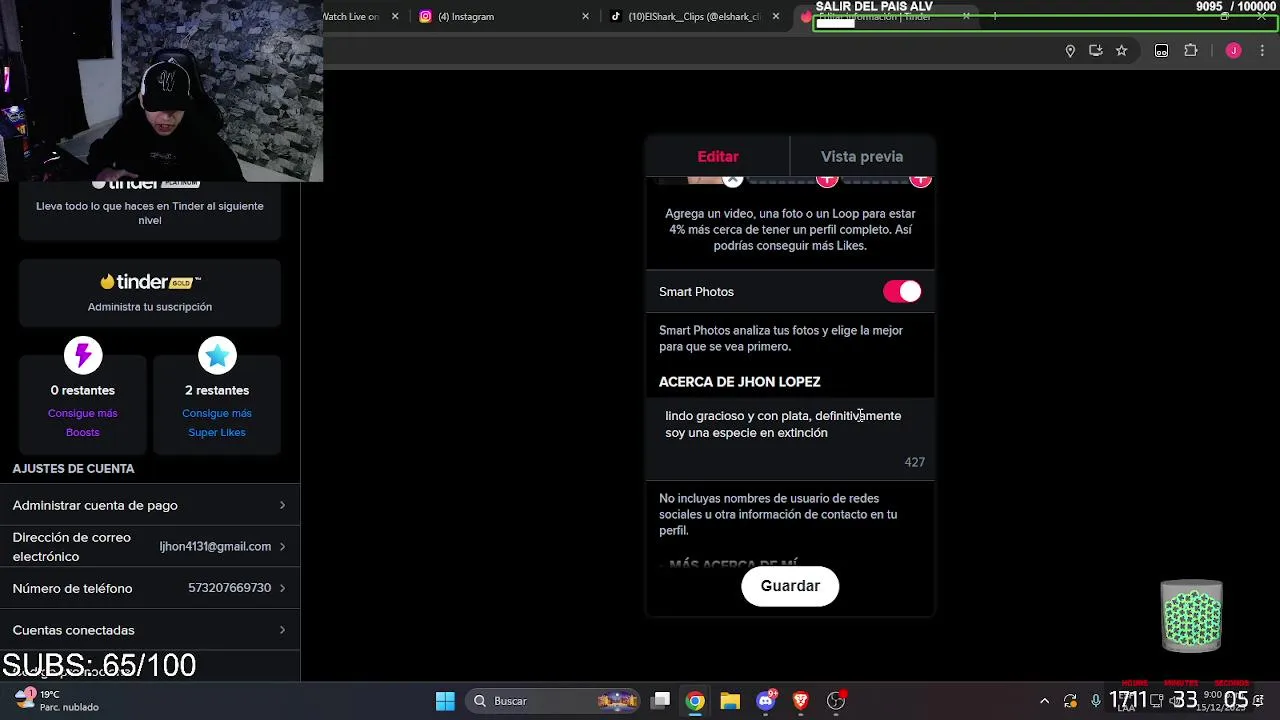Click the character counter 427

[915, 462]
